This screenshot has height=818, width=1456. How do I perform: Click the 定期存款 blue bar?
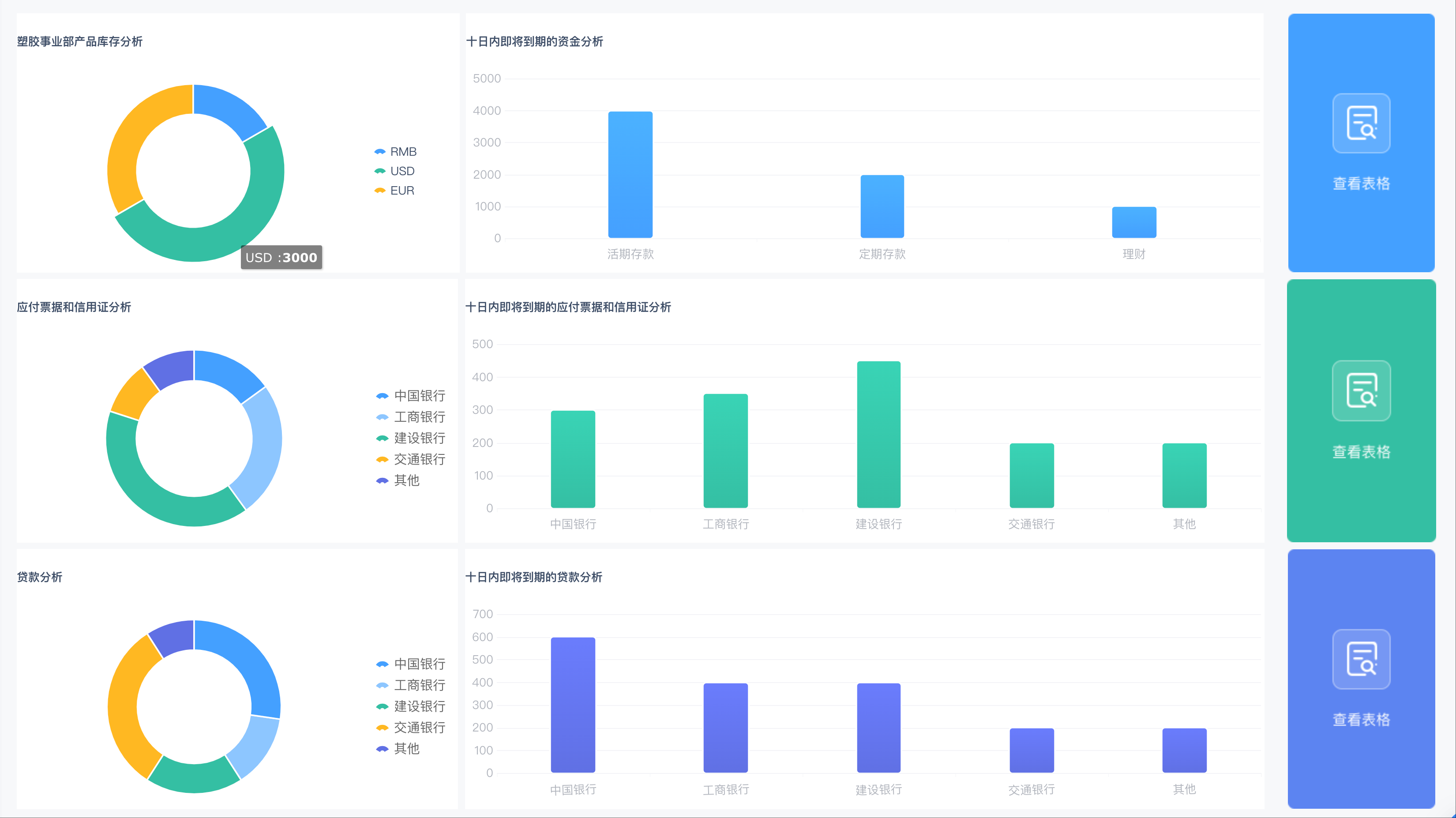pyautogui.click(x=882, y=207)
